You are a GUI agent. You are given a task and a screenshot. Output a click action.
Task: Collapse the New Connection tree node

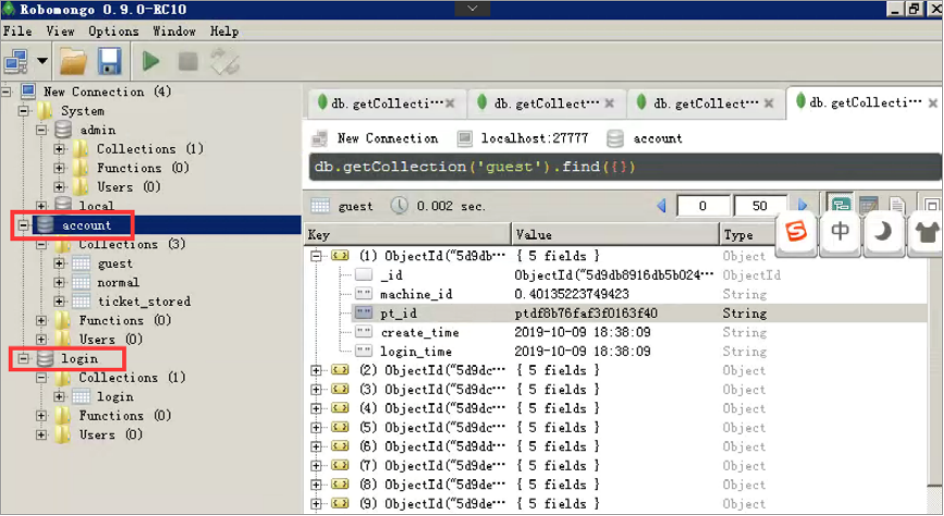point(6,92)
